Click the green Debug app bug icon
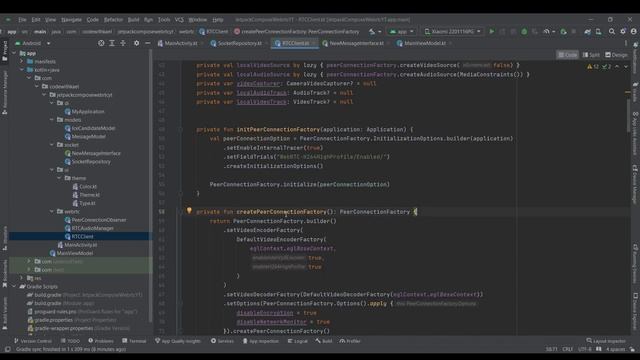The height and width of the screenshot is (360, 640). point(524,31)
